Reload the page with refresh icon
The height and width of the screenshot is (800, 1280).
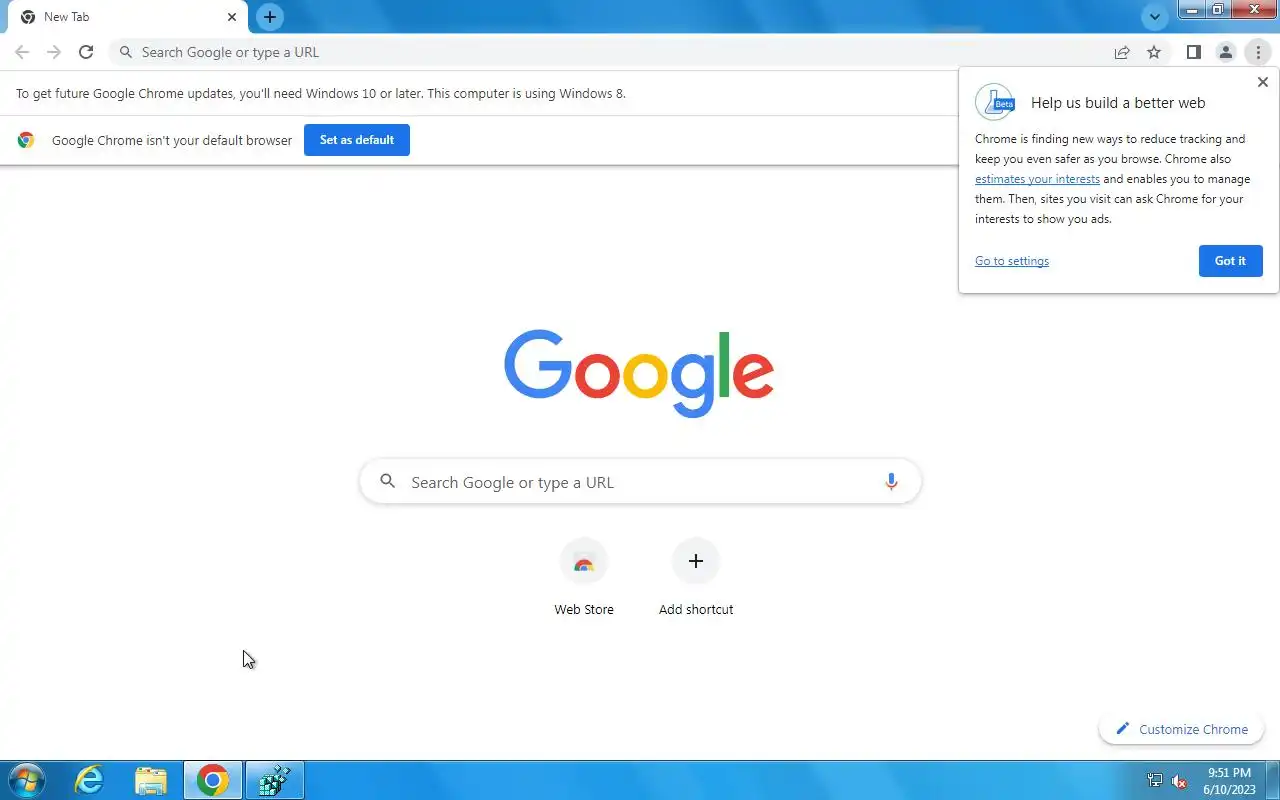pos(86,52)
